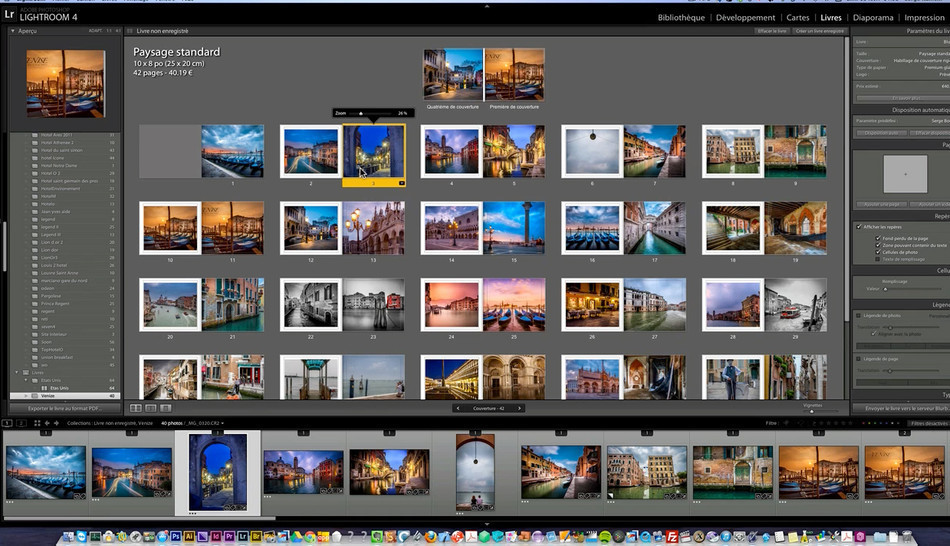Collapse the Aperçu panel triangle
950x546 pixels.
pos(13,31)
